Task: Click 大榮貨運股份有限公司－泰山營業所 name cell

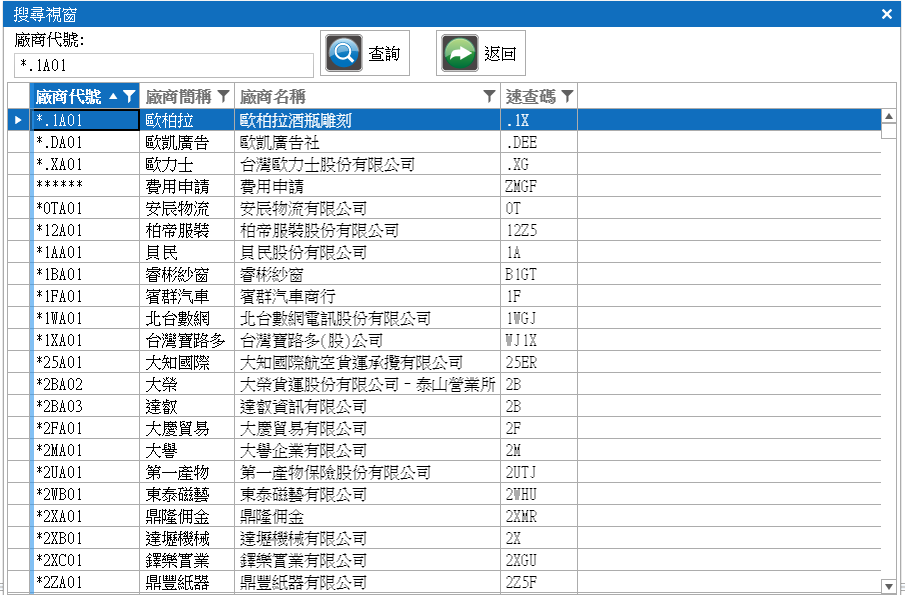Action: (x=368, y=384)
